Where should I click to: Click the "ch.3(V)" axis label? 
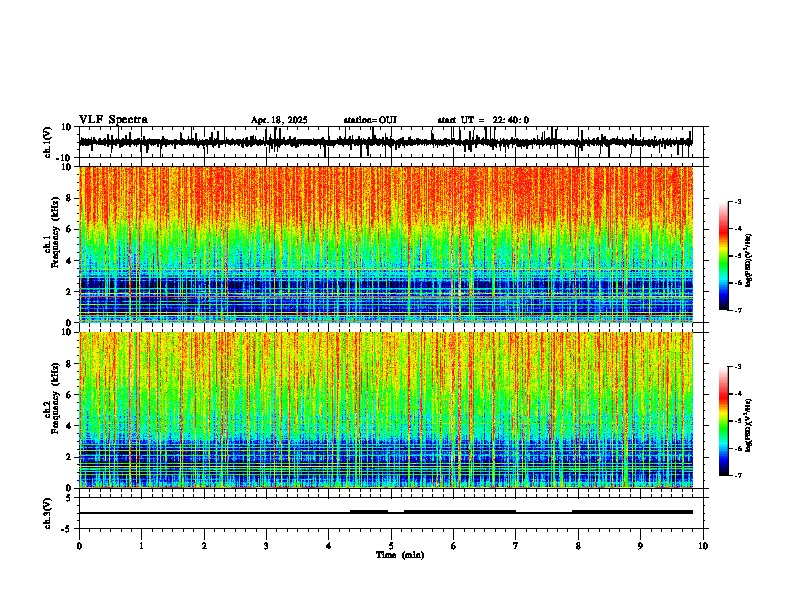[48, 513]
